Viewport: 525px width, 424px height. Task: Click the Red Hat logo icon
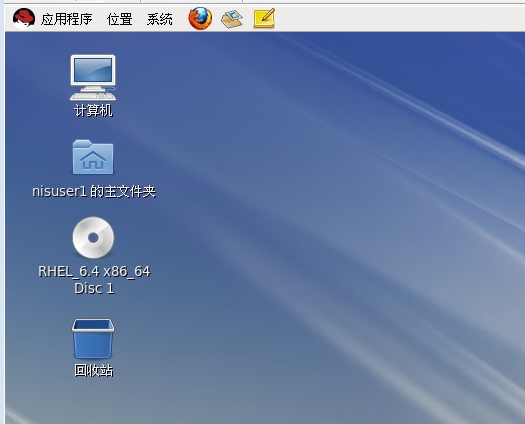pyautogui.click(x=24, y=19)
